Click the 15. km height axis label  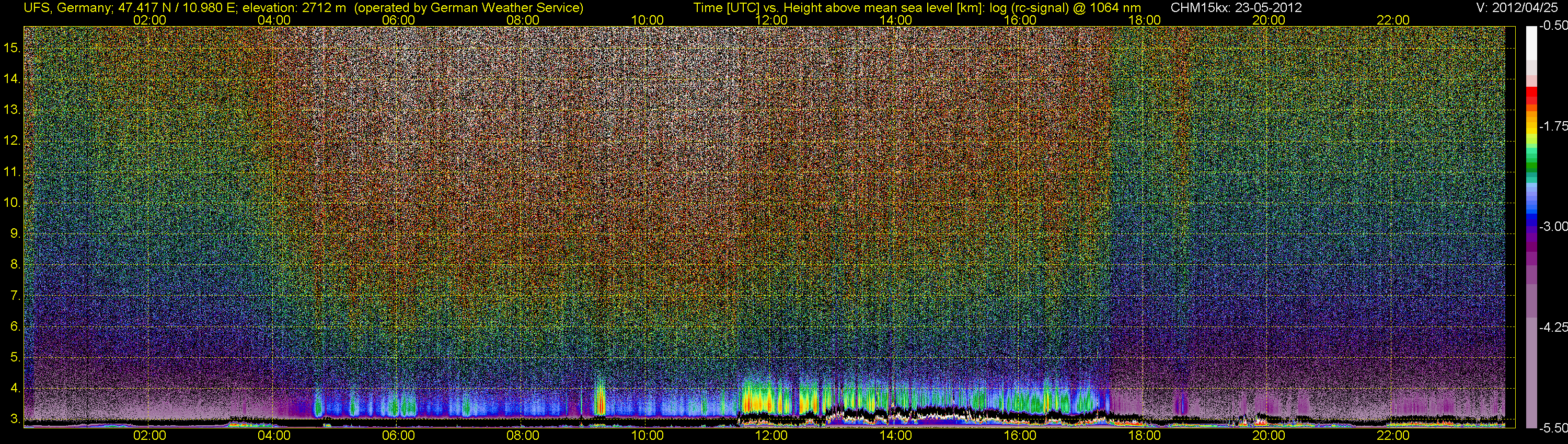(12, 48)
